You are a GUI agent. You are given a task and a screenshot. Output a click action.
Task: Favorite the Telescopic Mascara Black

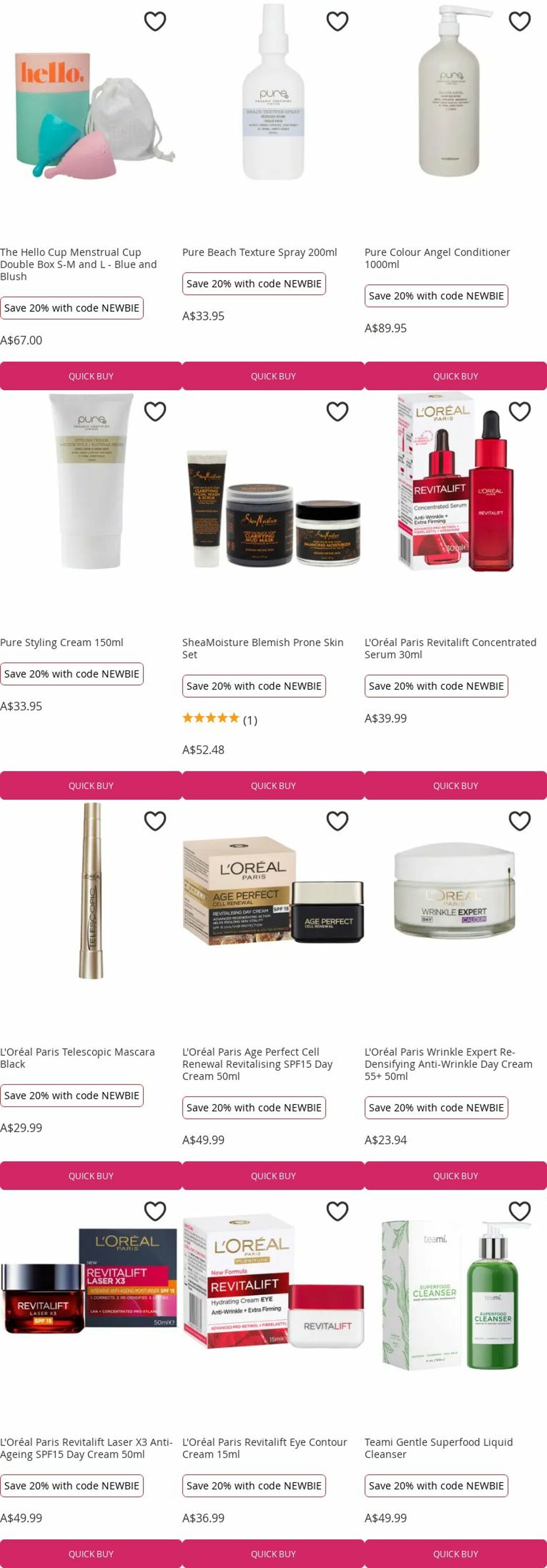pos(155,821)
